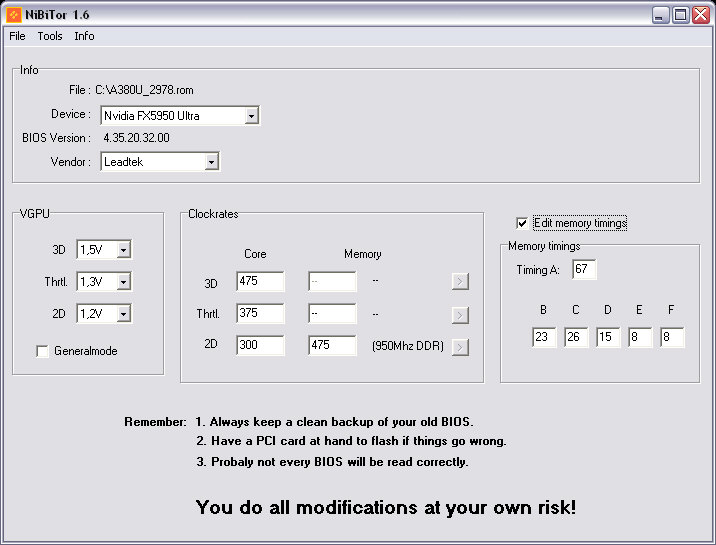Open the VGPU 3D voltage dropdown
The height and width of the screenshot is (545, 716).
(x=123, y=250)
